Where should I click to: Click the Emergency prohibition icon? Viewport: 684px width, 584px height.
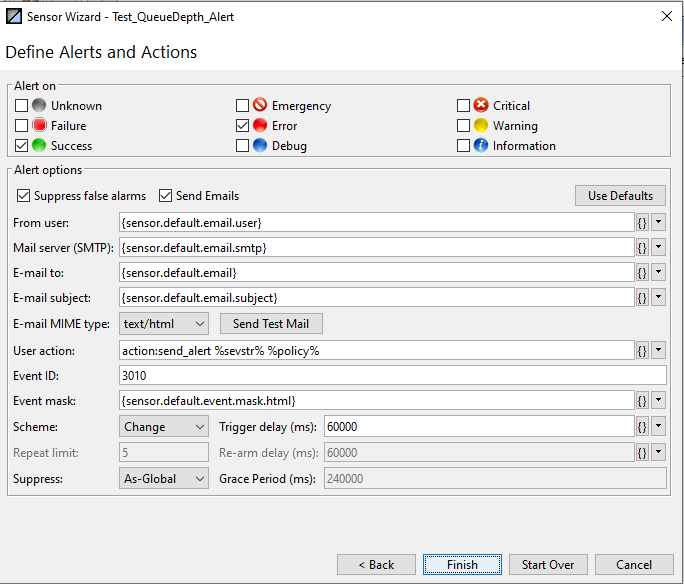point(260,105)
